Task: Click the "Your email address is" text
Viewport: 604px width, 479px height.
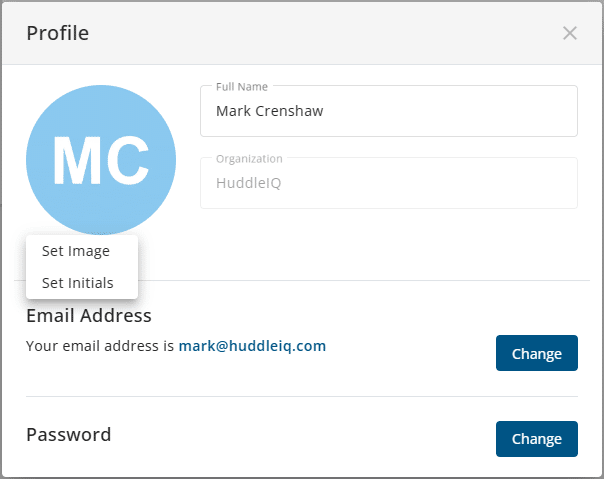Action: tap(100, 347)
